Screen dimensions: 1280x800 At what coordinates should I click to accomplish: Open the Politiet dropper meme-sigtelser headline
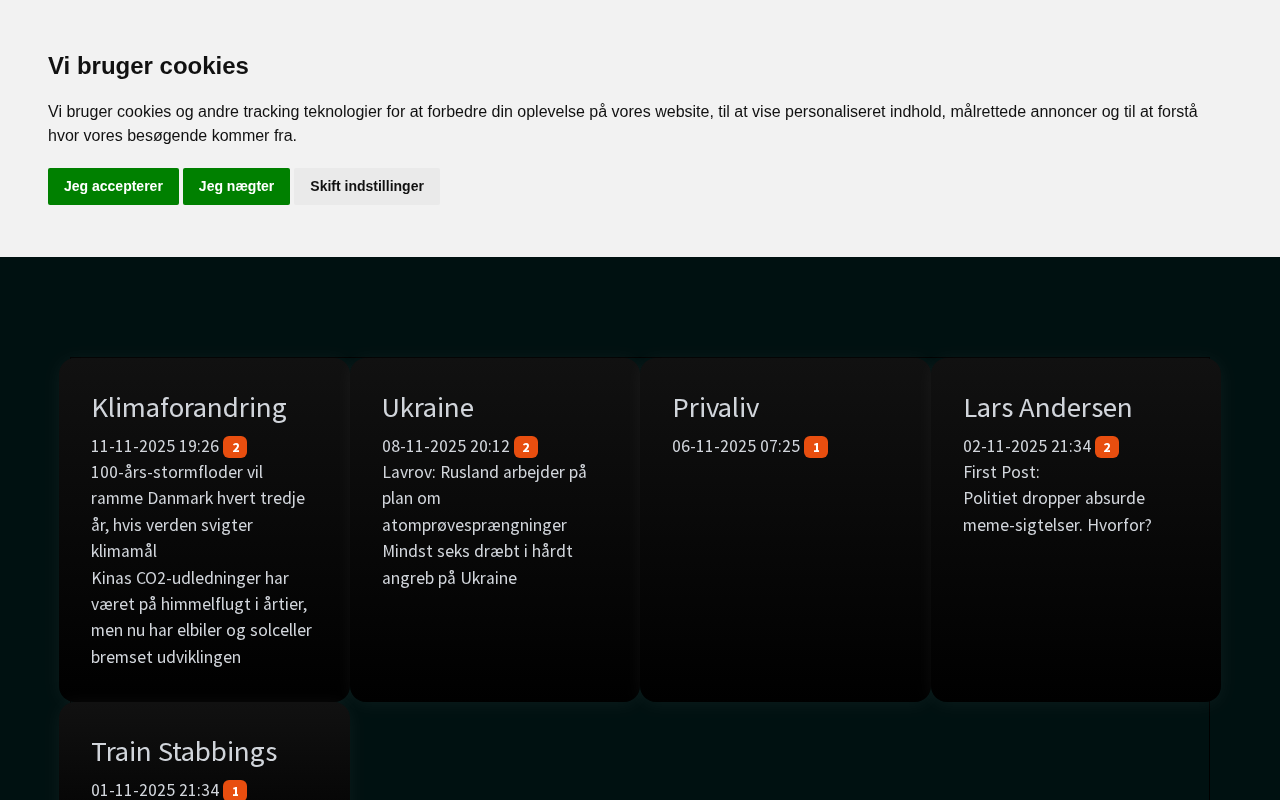tap(1057, 511)
